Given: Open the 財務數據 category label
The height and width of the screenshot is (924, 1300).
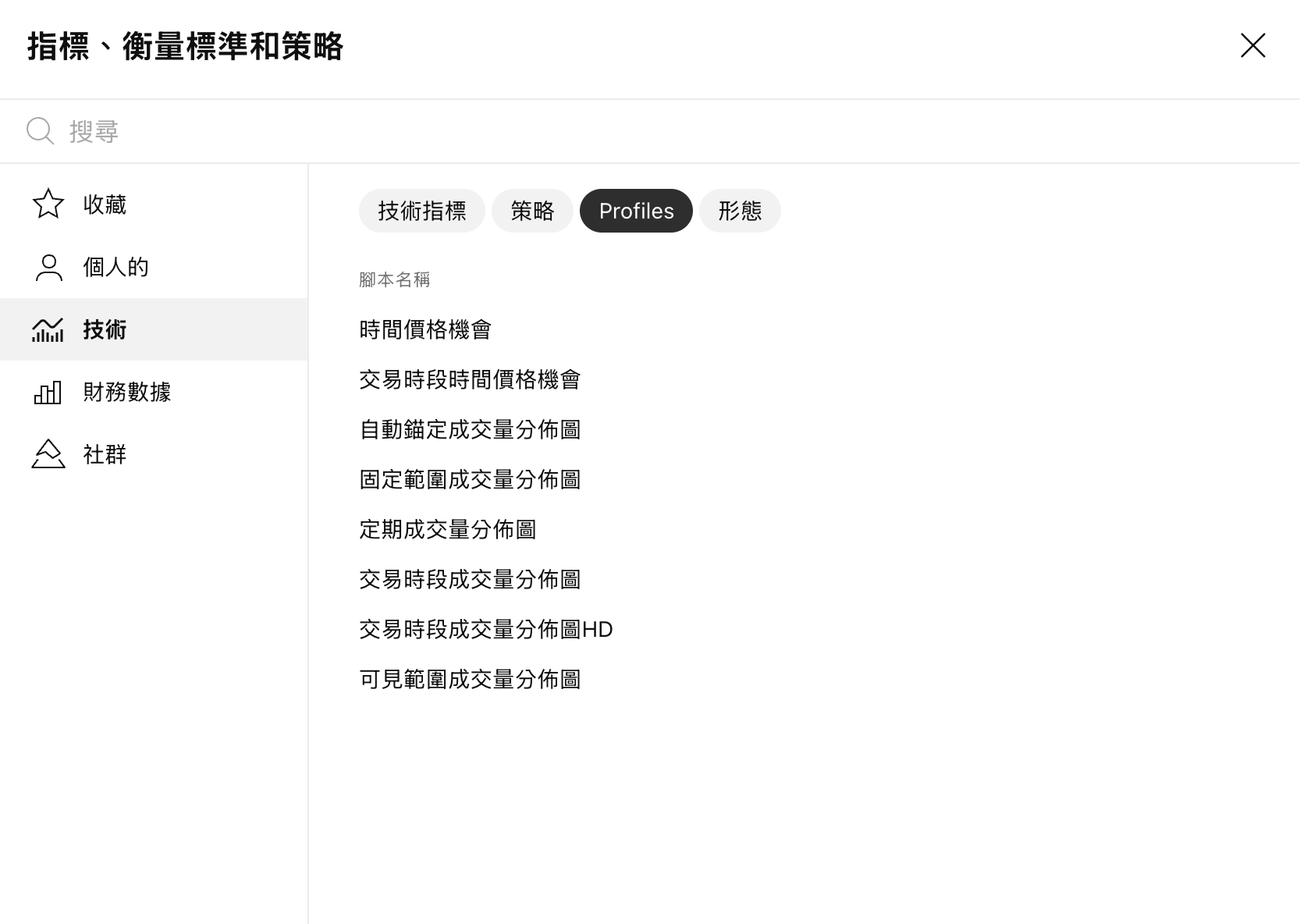Looking at the screenshot, I should coord(127,392).
